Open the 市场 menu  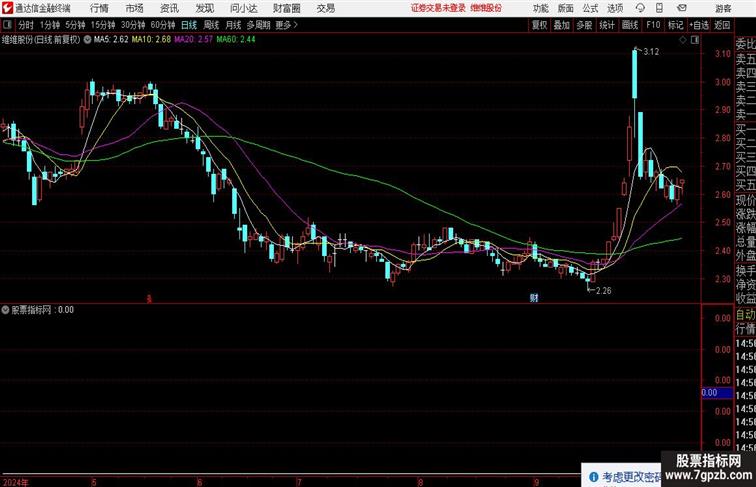(x=135, y=8)
